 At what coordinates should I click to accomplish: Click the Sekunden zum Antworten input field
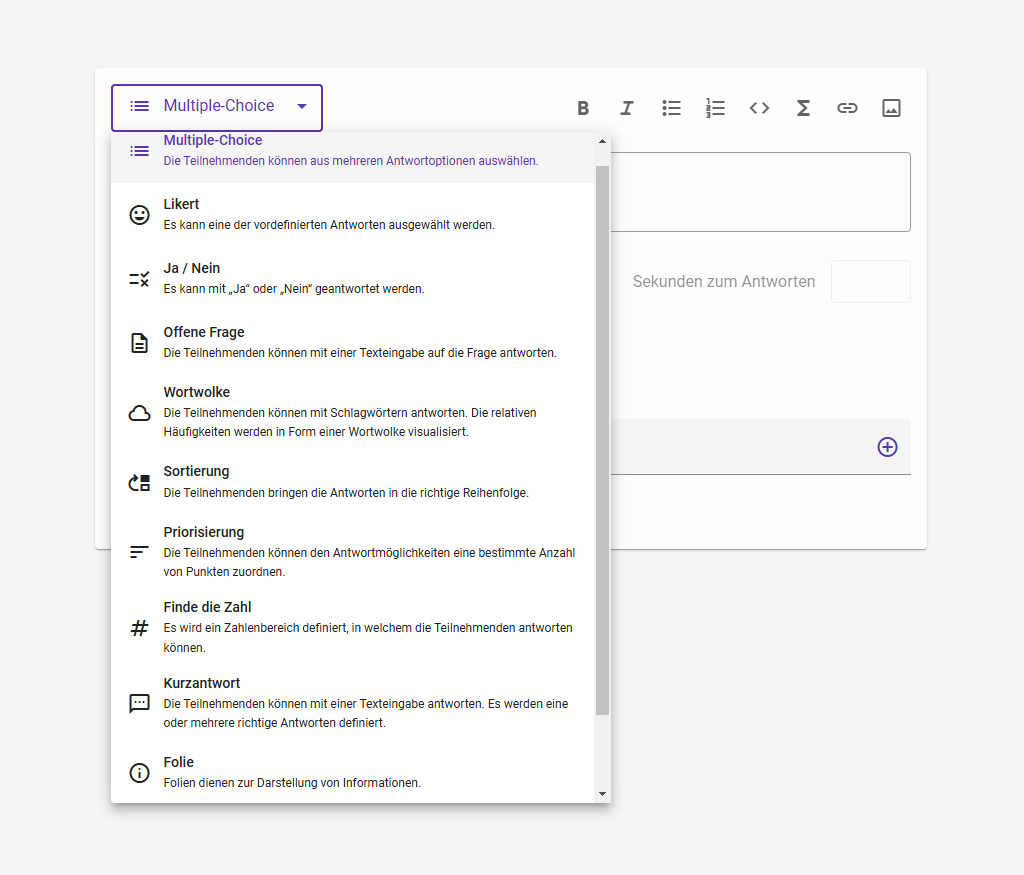(870, 282)
